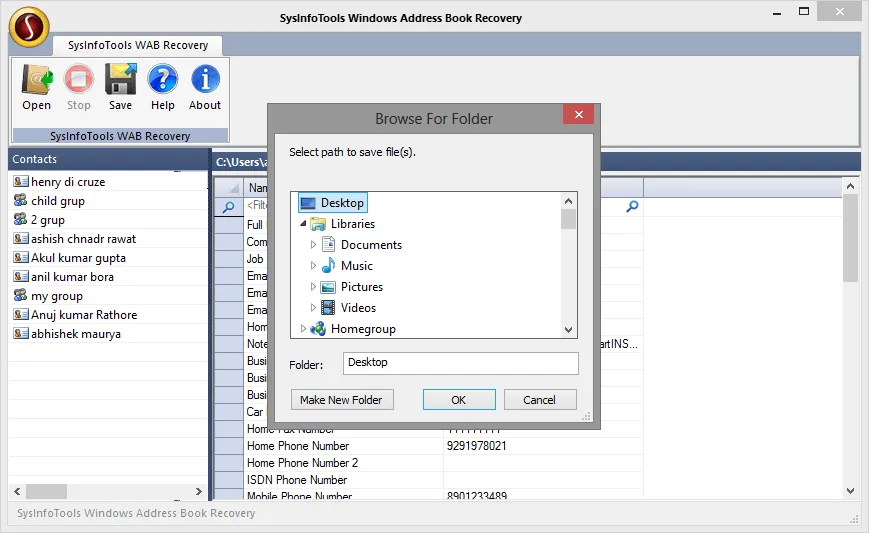Click the abhishek maurya contact card icon
The height and width of the screenshot is (533, 869).
point(21,333)
